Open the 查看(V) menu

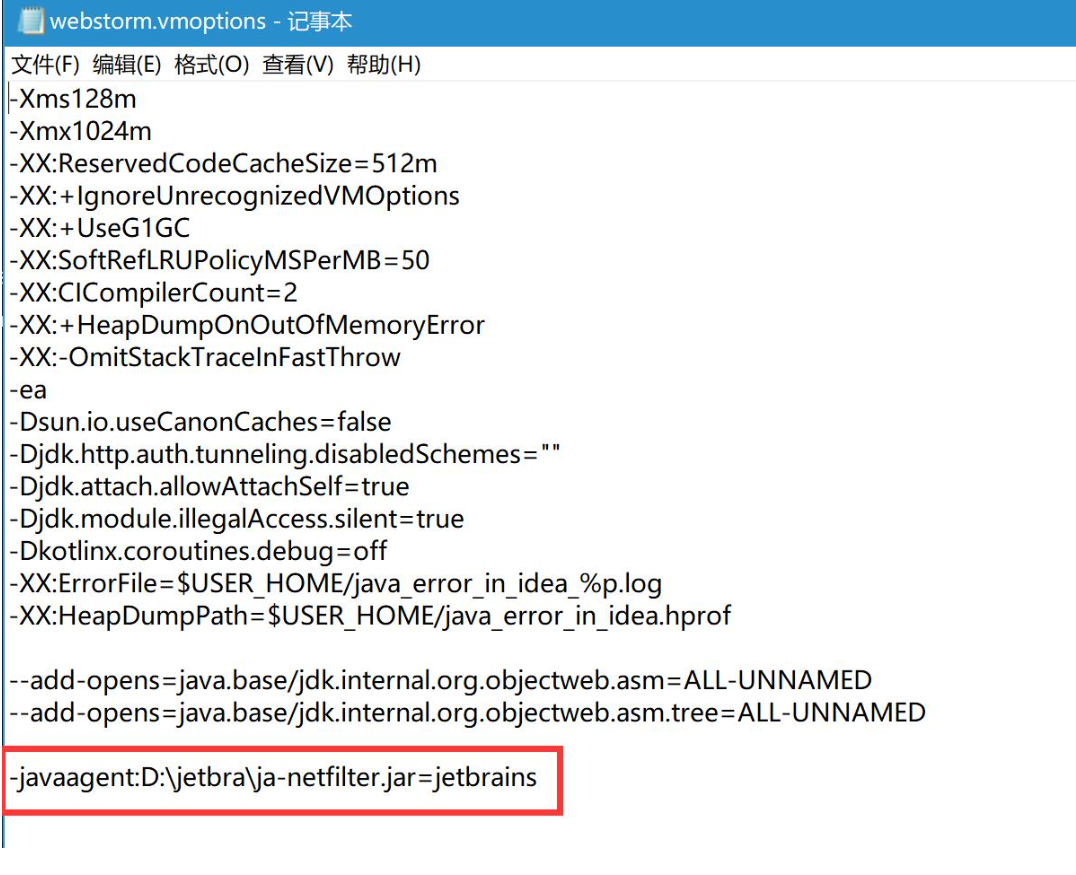click(x=298, y=65)
